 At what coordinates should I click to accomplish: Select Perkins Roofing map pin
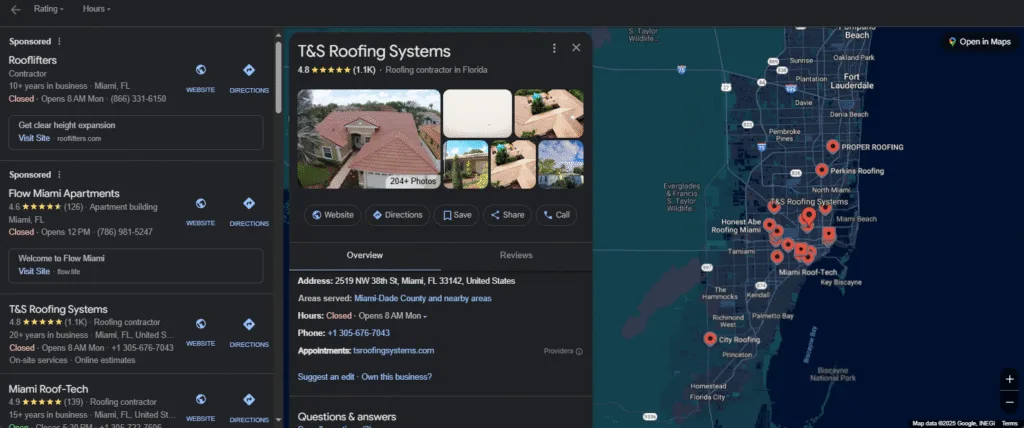pyautogui.click(x=822, y=170)
